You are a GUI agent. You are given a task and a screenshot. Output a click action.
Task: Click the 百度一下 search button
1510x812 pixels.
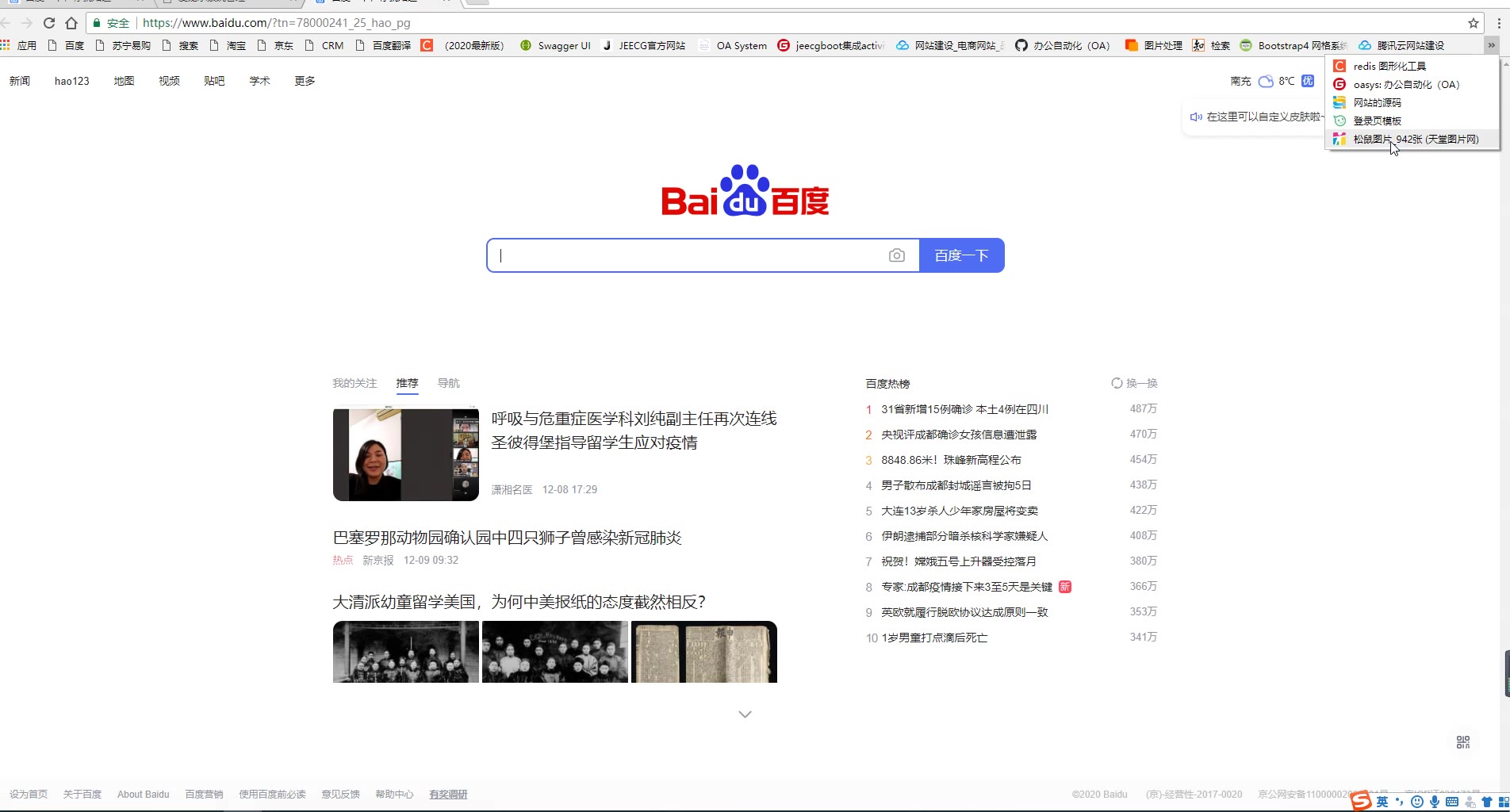(961, 255)
